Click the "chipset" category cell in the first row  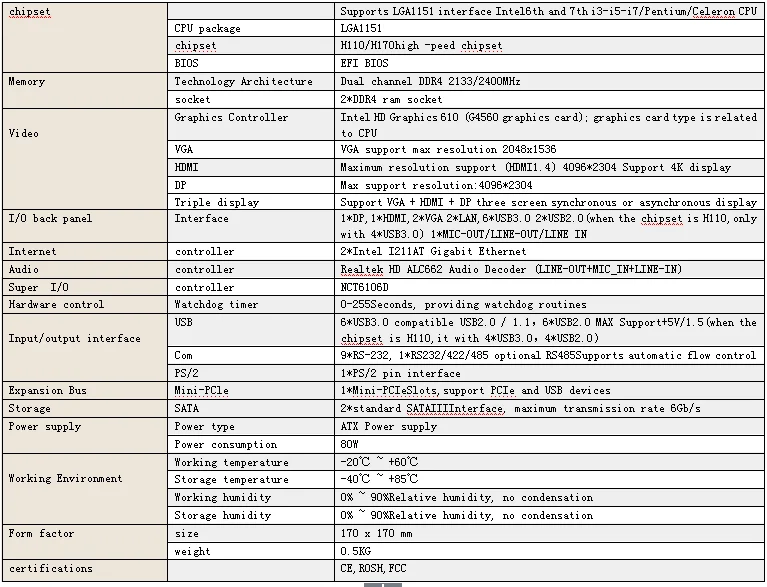pyautogui.click(x=29, y=12)
